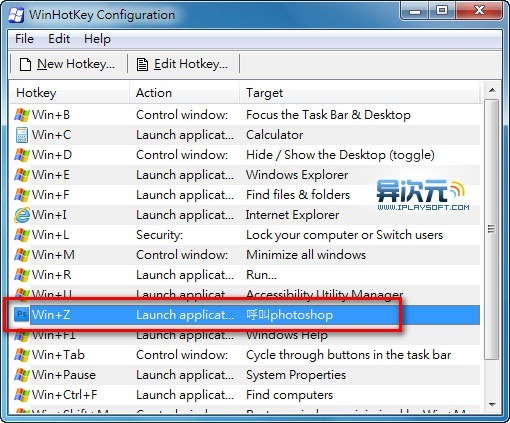Click the scrollbar down arrow
This screenshot has width=510, height=423.
pyautogui.click(x=492, y=405)
